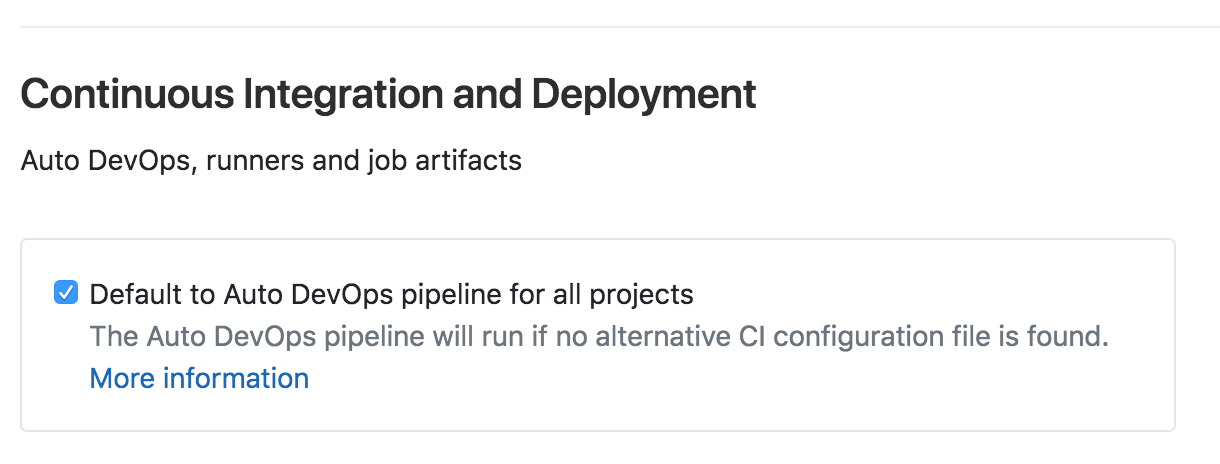Click the Auto DevOps pipeline help description text
1220x464 pixels.
[600, 336]
